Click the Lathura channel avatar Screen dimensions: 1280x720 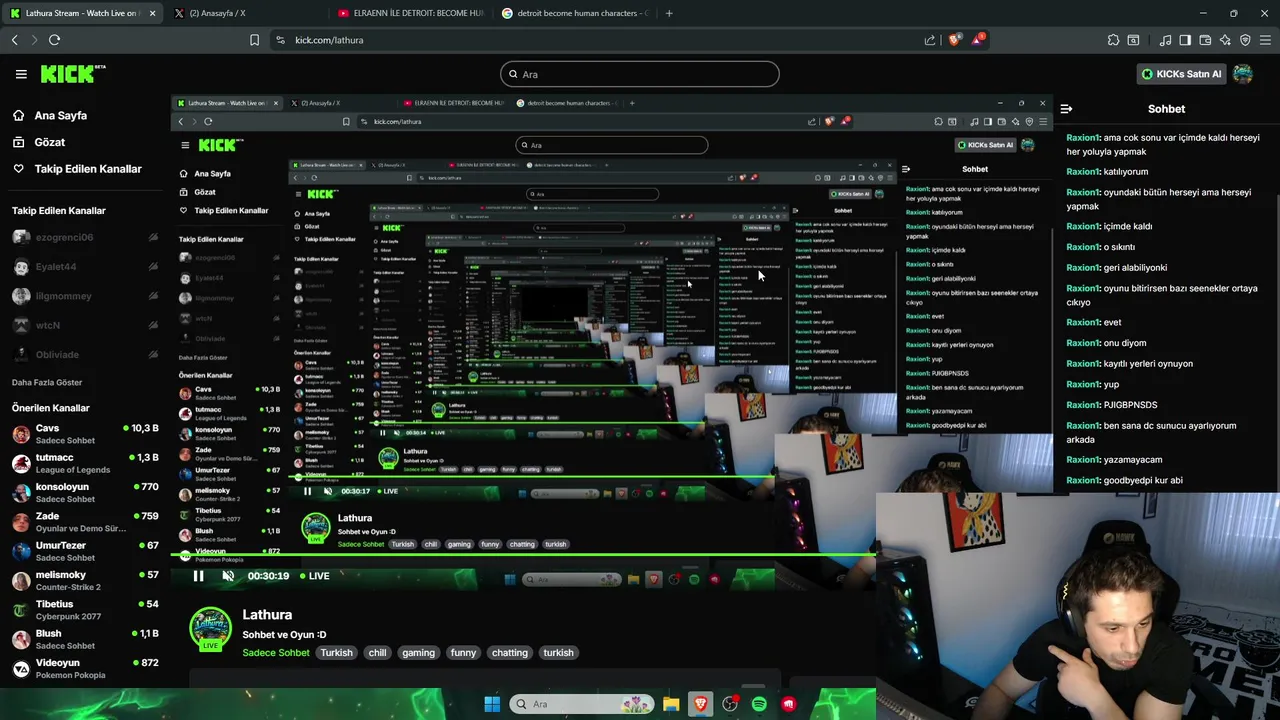pos(211,629)
